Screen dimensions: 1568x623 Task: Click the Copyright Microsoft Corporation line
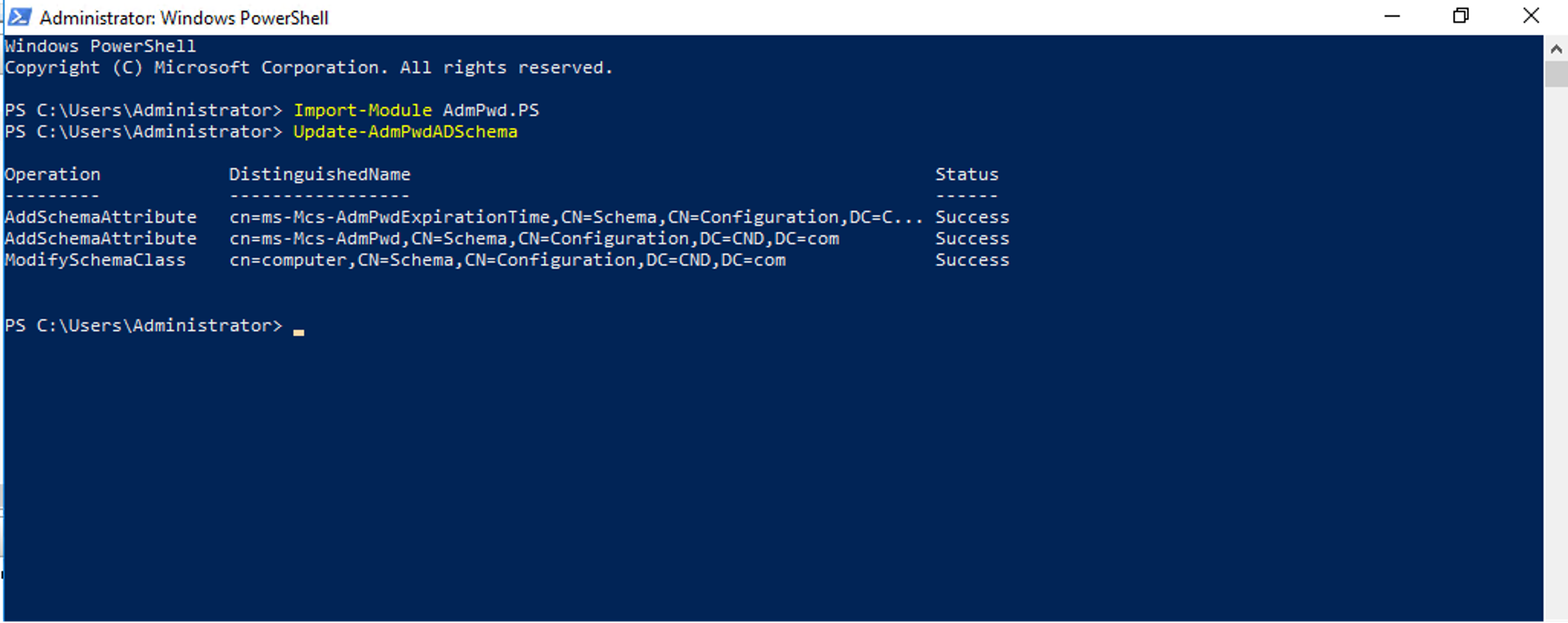click(x=309, y=68)
